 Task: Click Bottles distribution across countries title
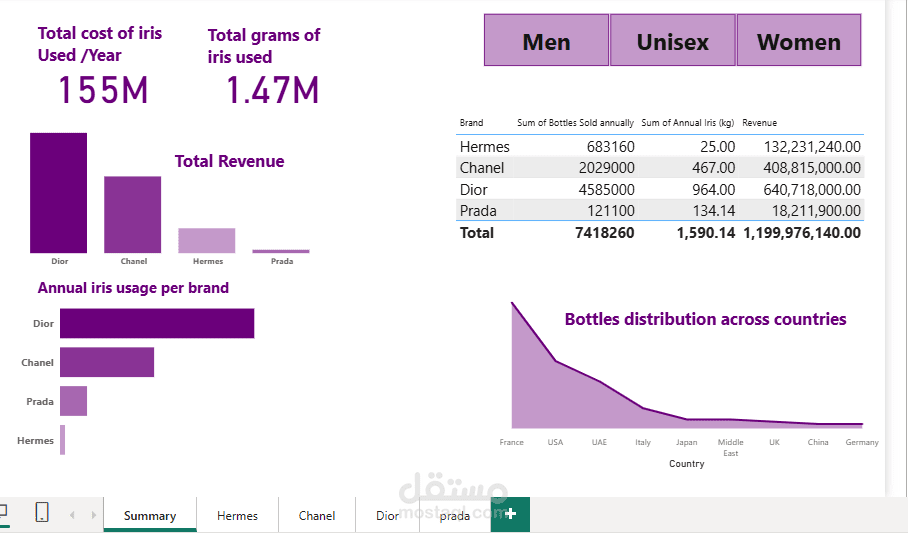click(x=705, y=319)
